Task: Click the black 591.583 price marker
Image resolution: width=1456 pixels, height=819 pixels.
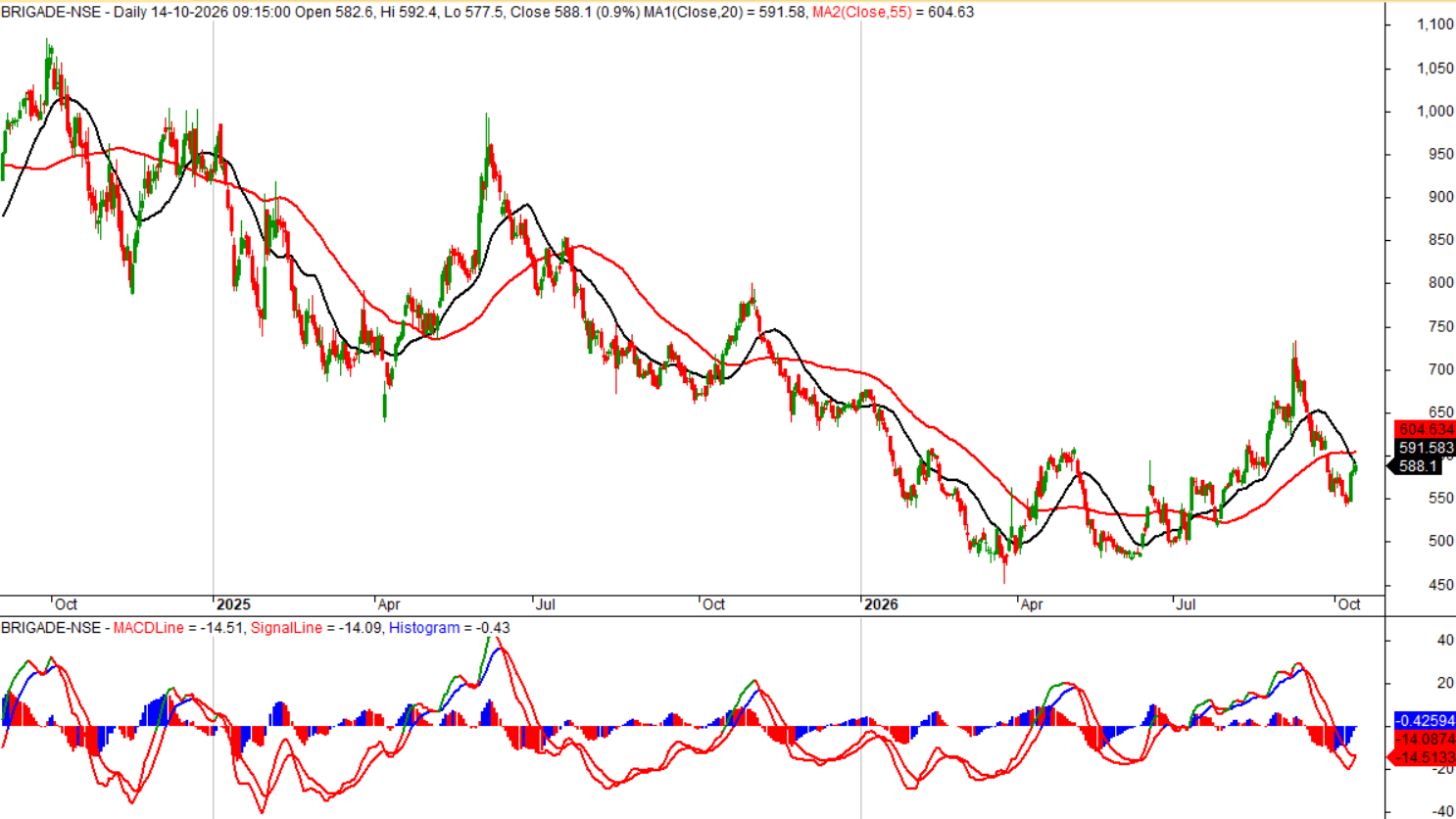Action: 1426,448
